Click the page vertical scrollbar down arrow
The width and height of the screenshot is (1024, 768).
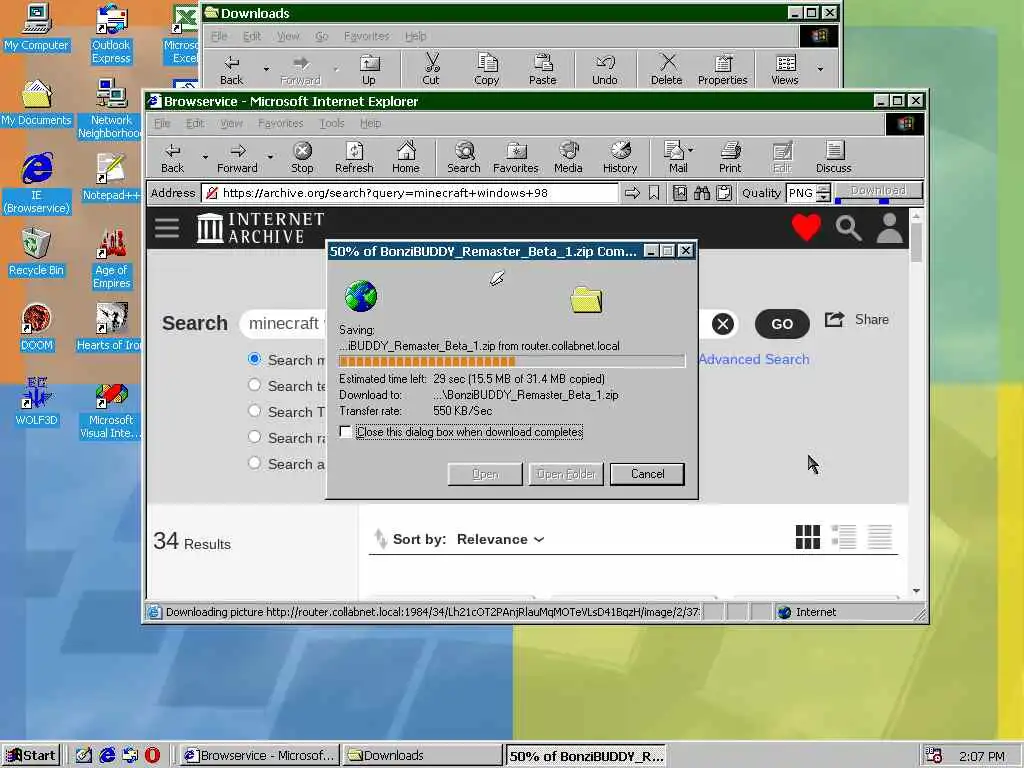tap(916, 590)
